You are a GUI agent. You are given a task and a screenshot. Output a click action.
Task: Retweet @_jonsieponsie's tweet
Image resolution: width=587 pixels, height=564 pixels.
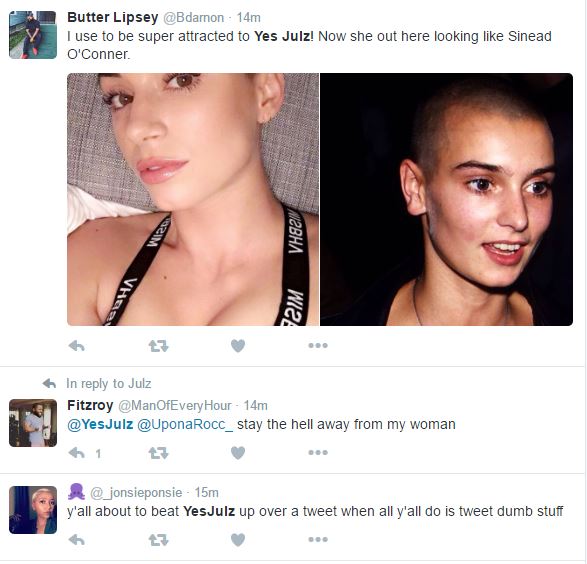click(158, 540)
